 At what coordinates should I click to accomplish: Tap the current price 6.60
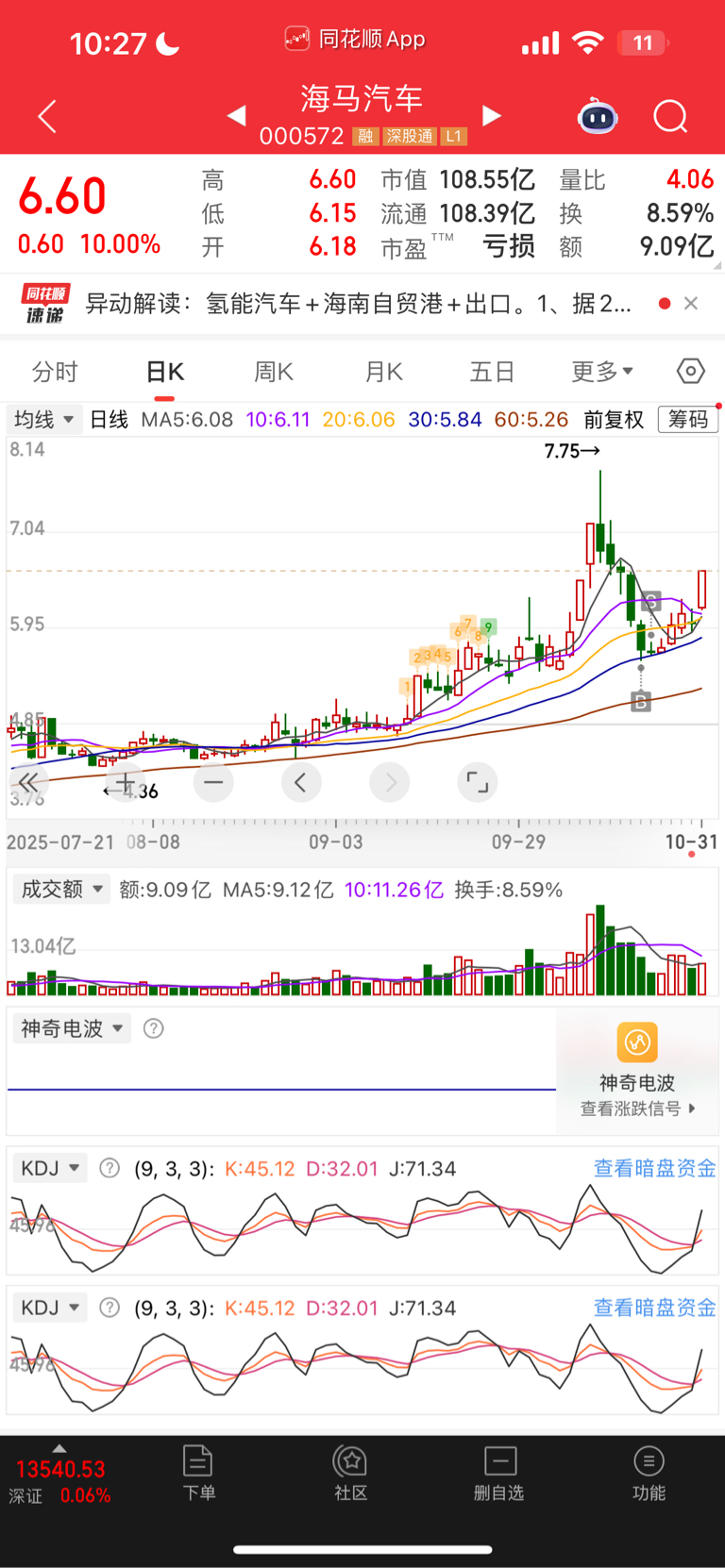pyautogui.click(x=62, y=196)
